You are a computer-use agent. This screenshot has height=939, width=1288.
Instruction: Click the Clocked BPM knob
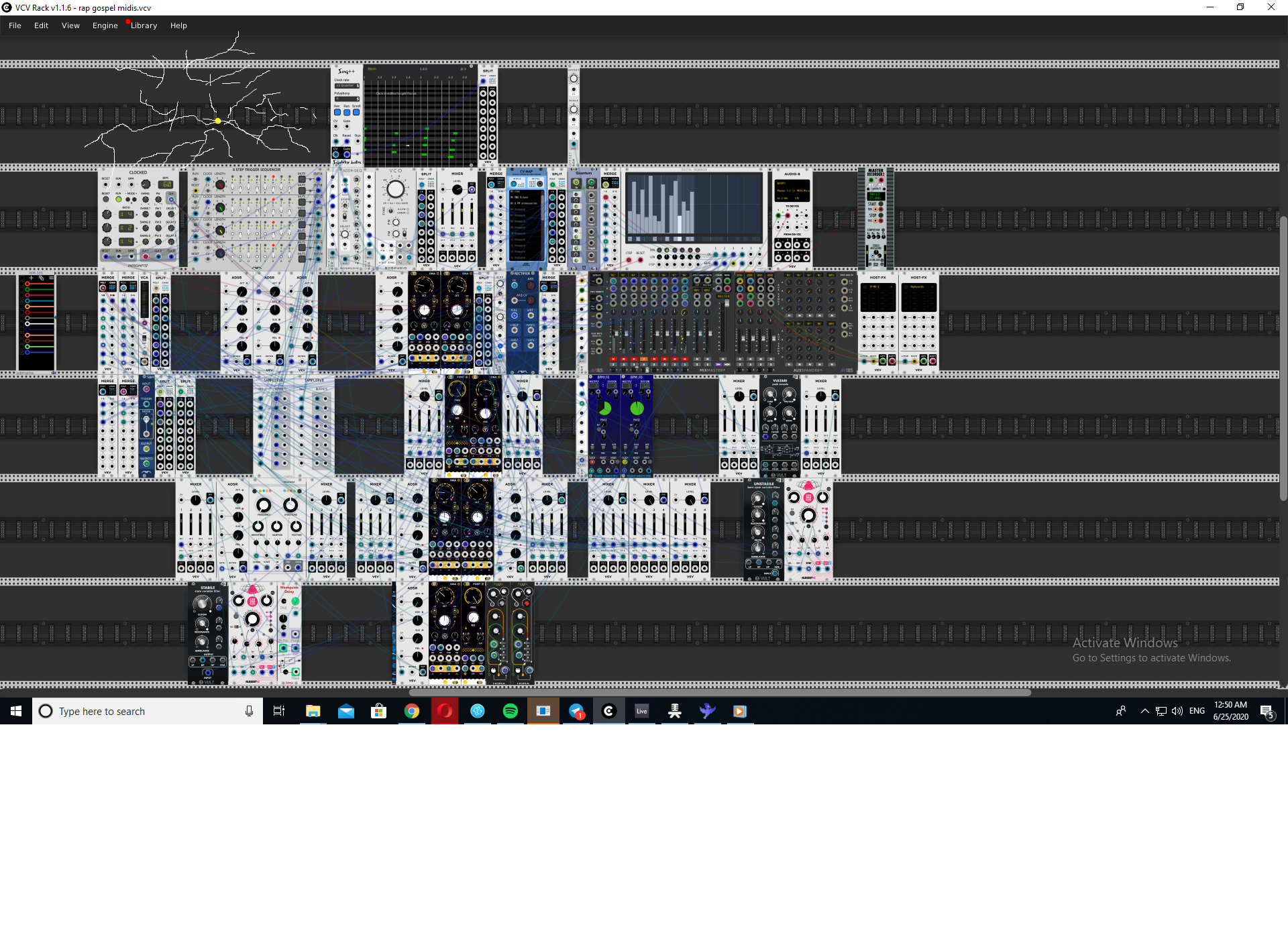click(146, 184)
